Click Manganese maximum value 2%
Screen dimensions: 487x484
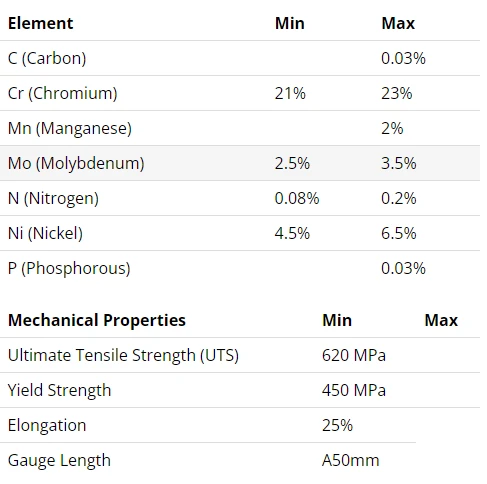tap(392, 128)
